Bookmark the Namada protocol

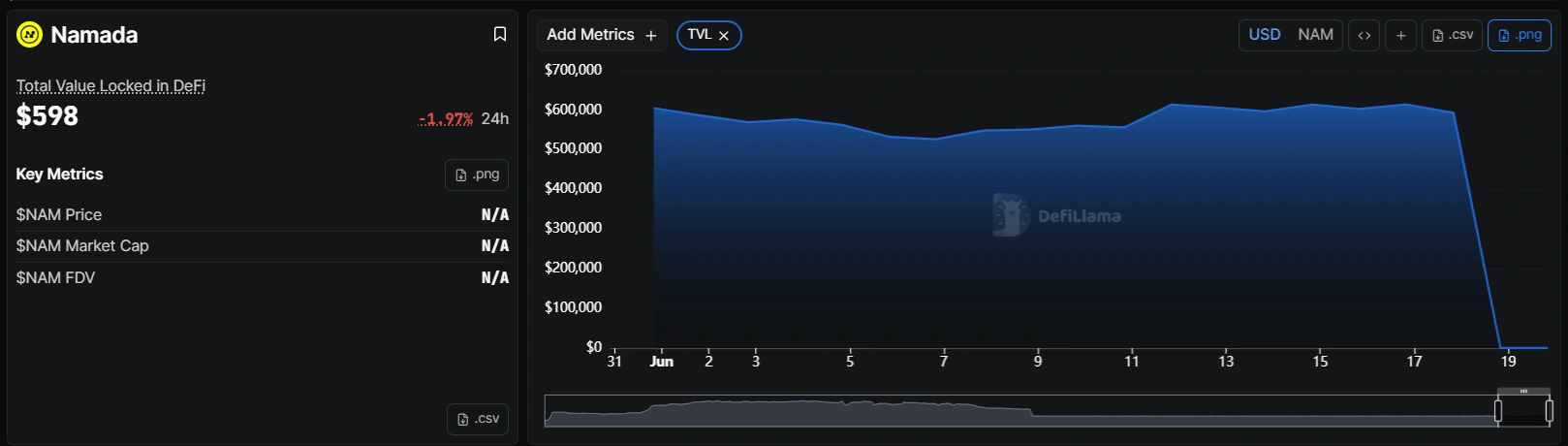tap(500, 34)
